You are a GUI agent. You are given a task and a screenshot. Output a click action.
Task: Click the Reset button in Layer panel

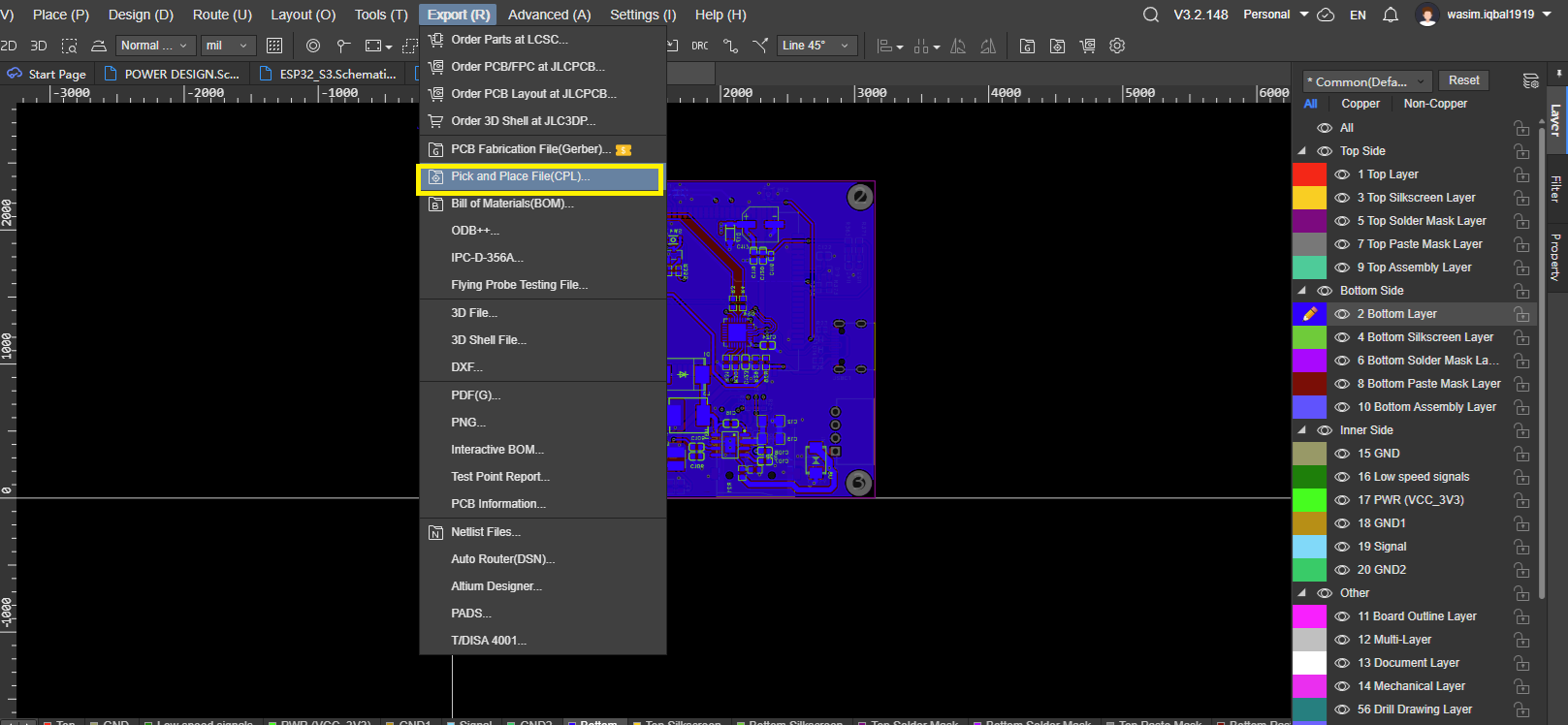coord(1464,80)
